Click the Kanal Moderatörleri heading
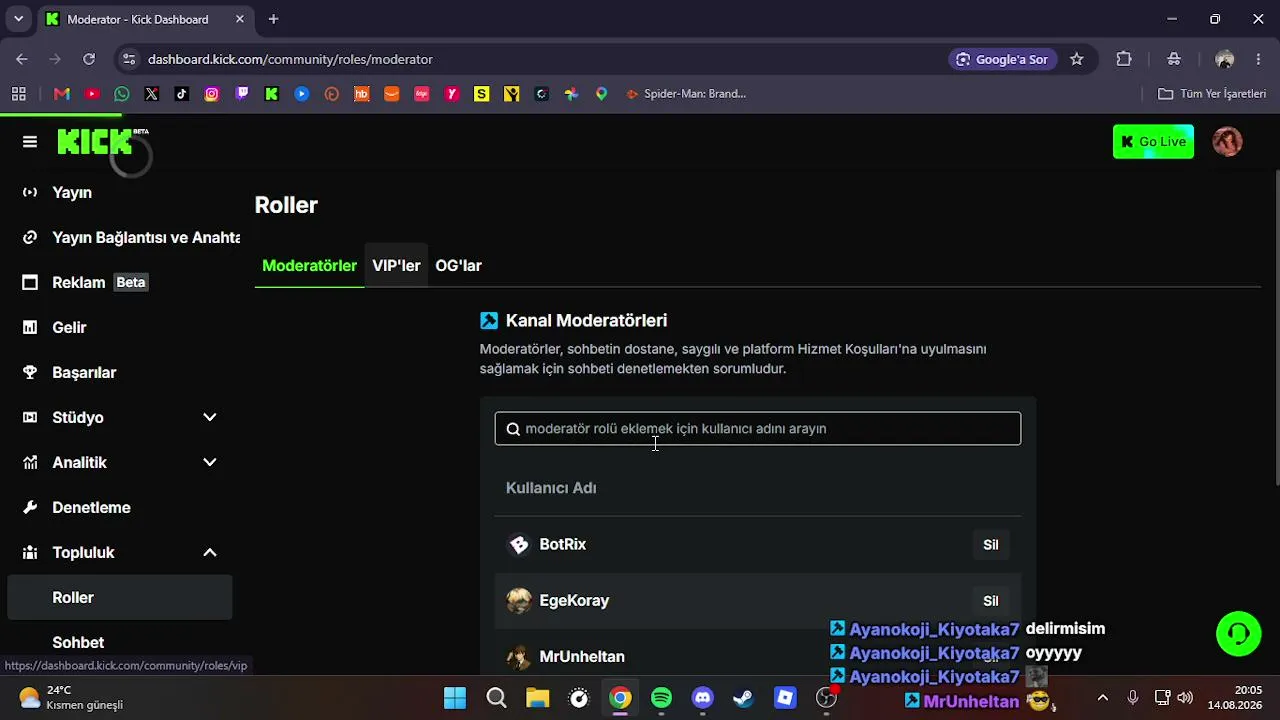Image resolution: width=1280 pixels, height=720 pixels. coord(586,321)
